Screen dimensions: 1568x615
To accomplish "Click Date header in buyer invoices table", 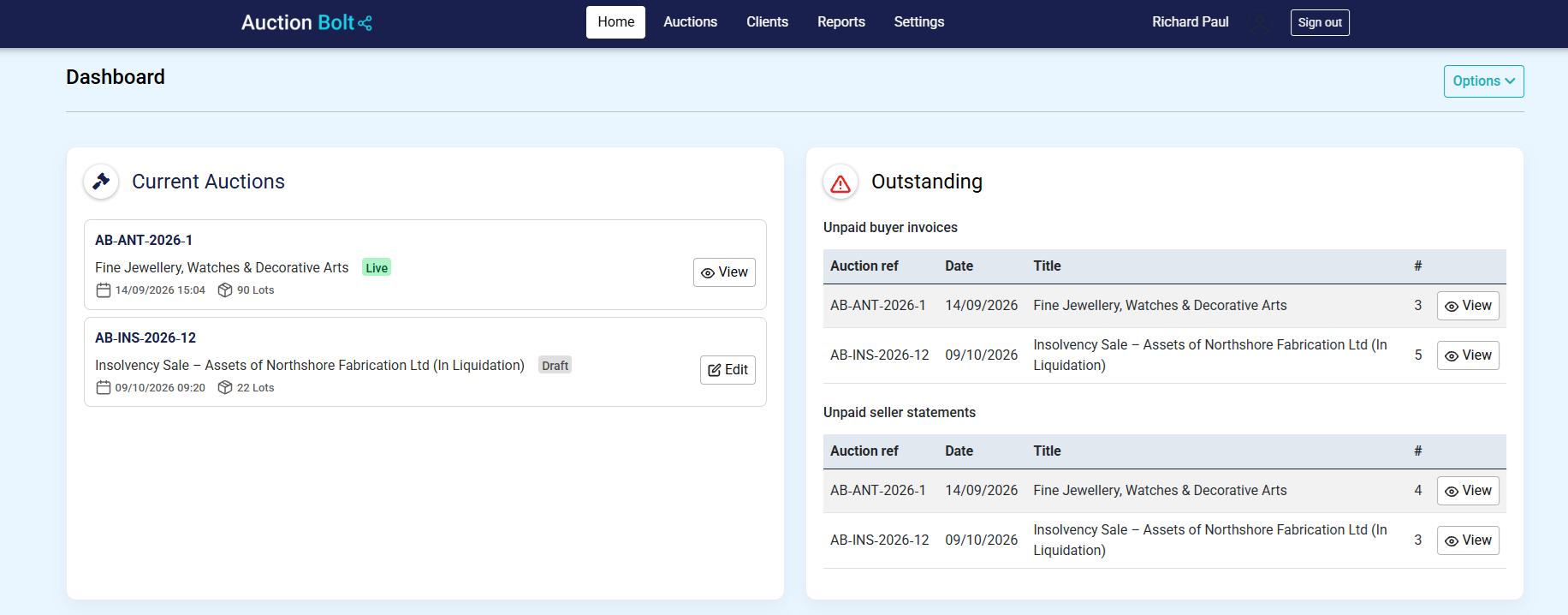I will 959,266.
